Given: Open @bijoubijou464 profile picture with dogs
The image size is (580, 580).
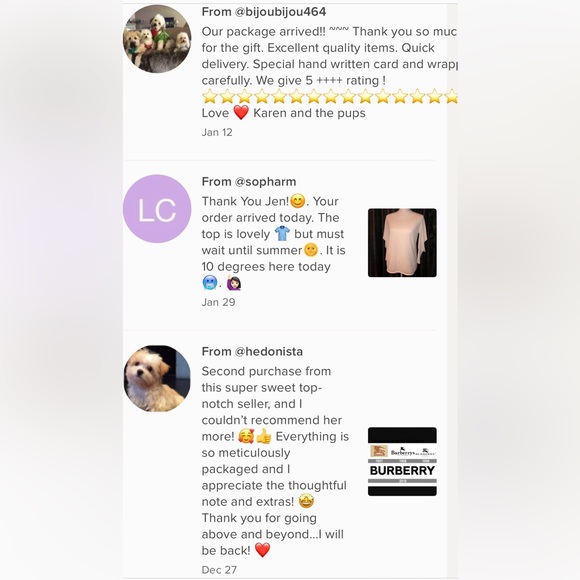Looking at the screenshot, I should tap(157, 39).
